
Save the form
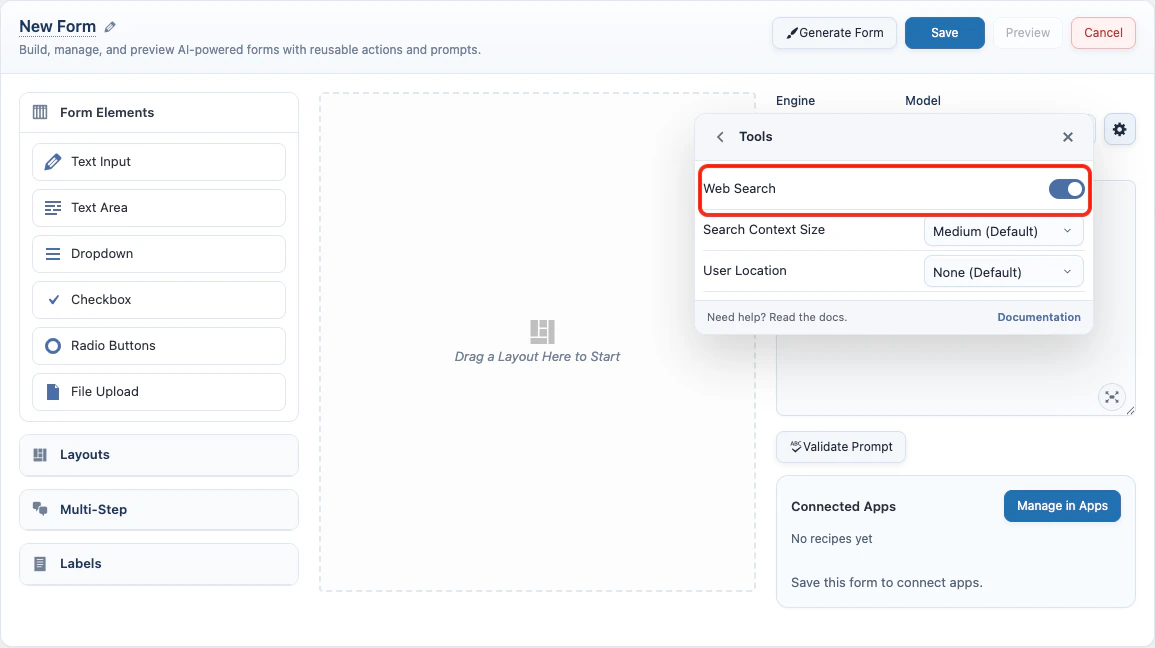(944, 32)
